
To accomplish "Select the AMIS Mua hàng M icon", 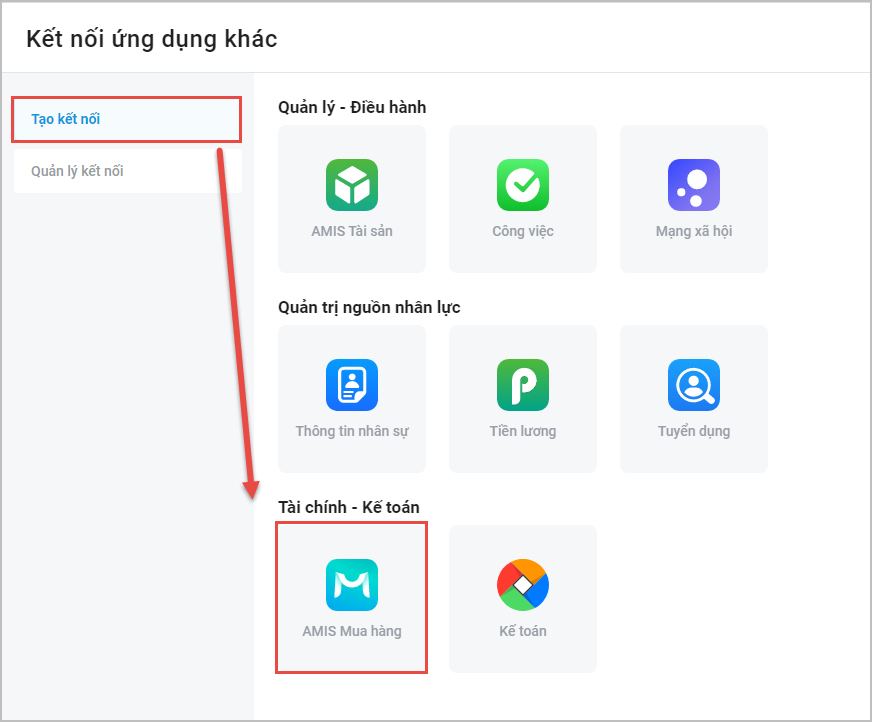I will coord(351,585).
